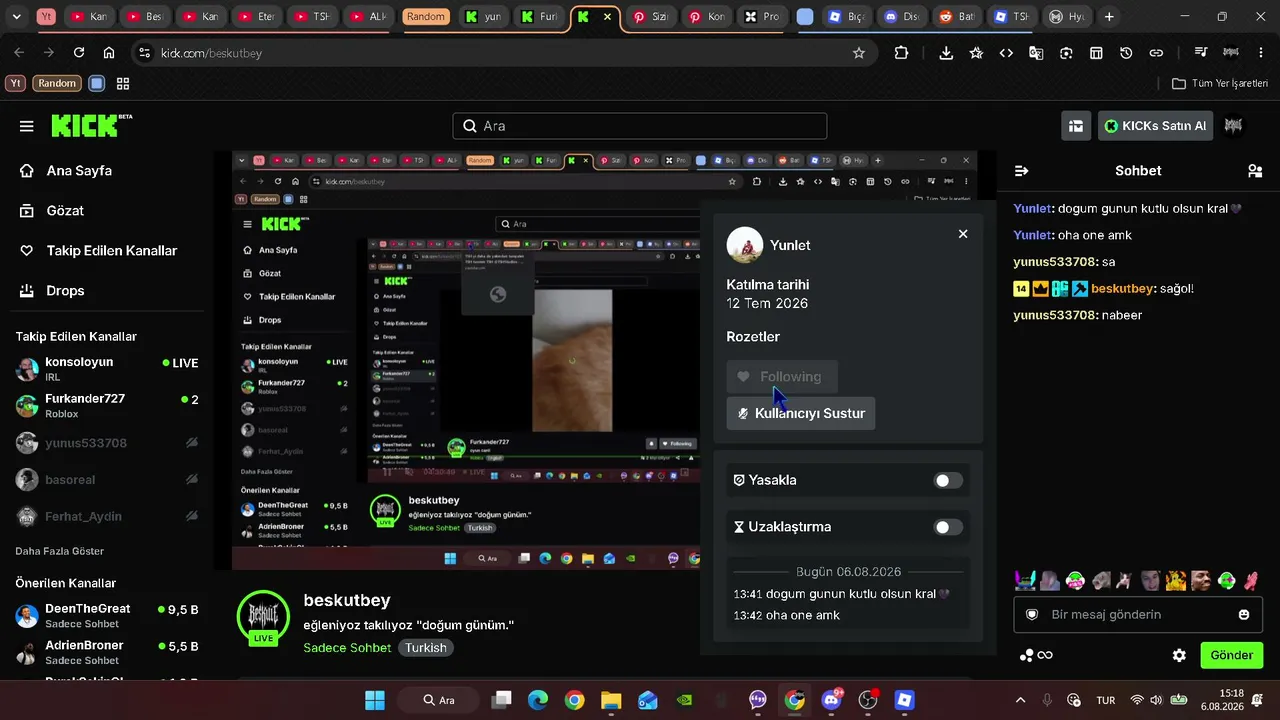Open the emoji picker in message box
Image resolution: width=1280 pixels, height=720 pixels.
pyautogui.click(x=1244, y=614)
